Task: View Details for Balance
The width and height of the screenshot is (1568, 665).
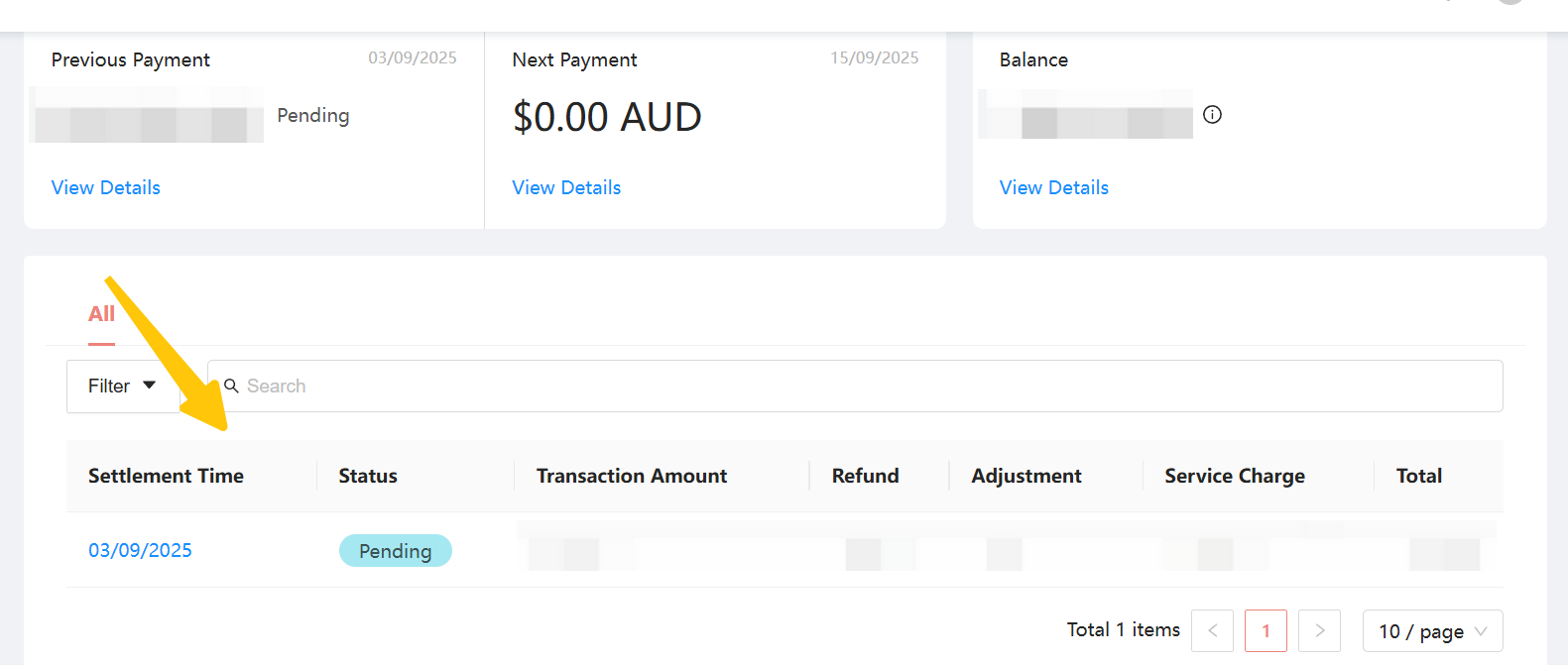Action: [x=1053, y=187]
